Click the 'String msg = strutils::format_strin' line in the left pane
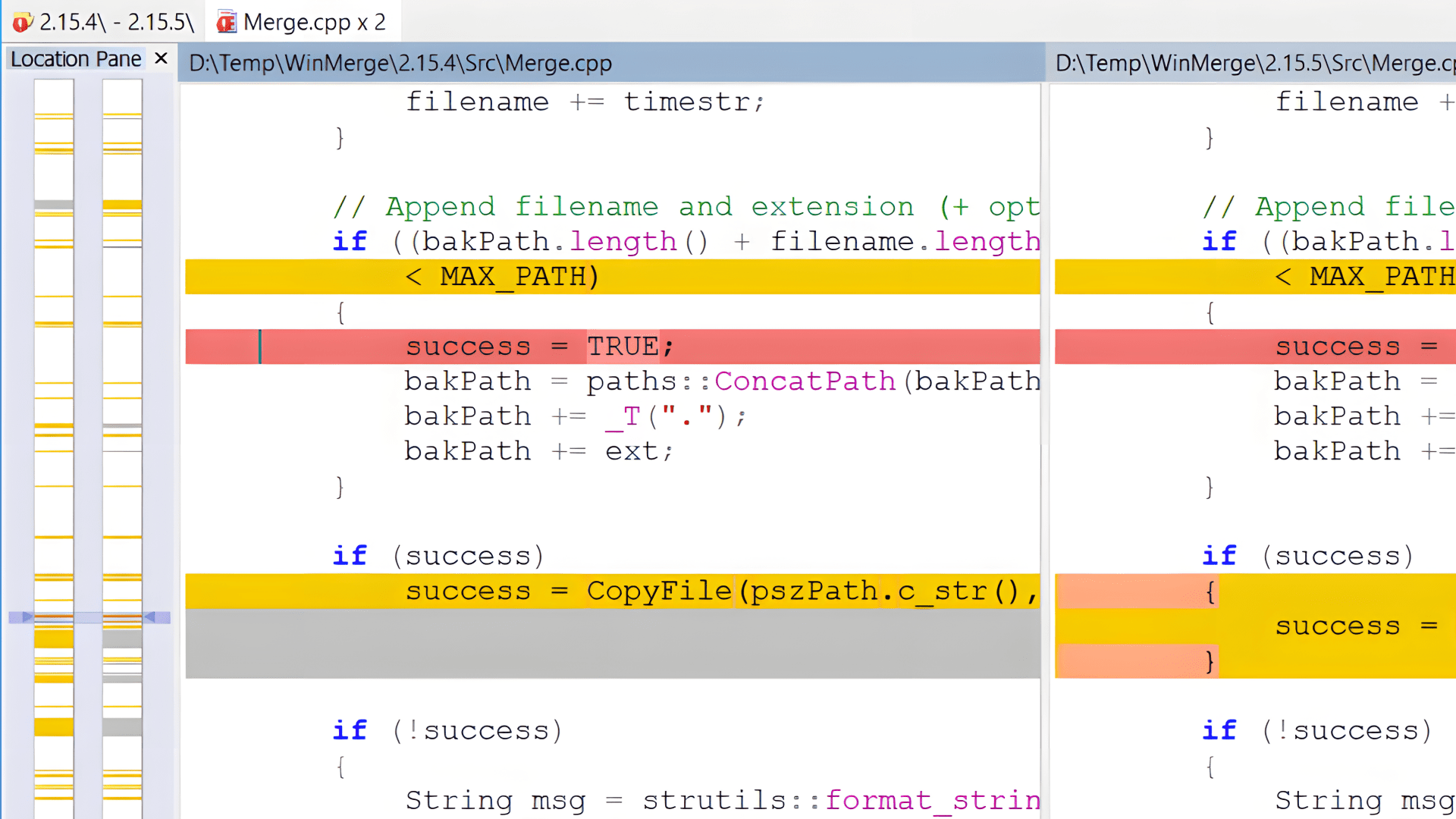 (x=722, y=800)
